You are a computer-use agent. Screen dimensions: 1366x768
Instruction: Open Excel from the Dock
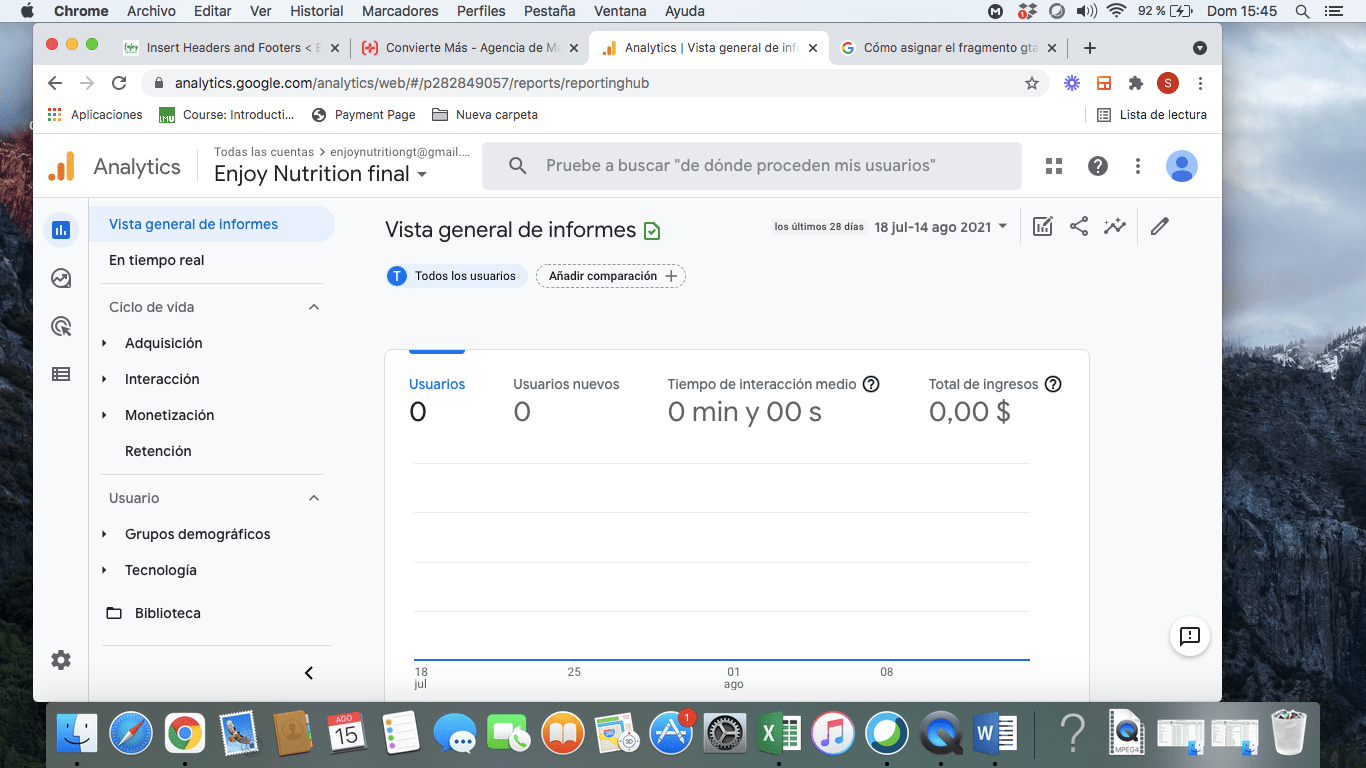778,734
